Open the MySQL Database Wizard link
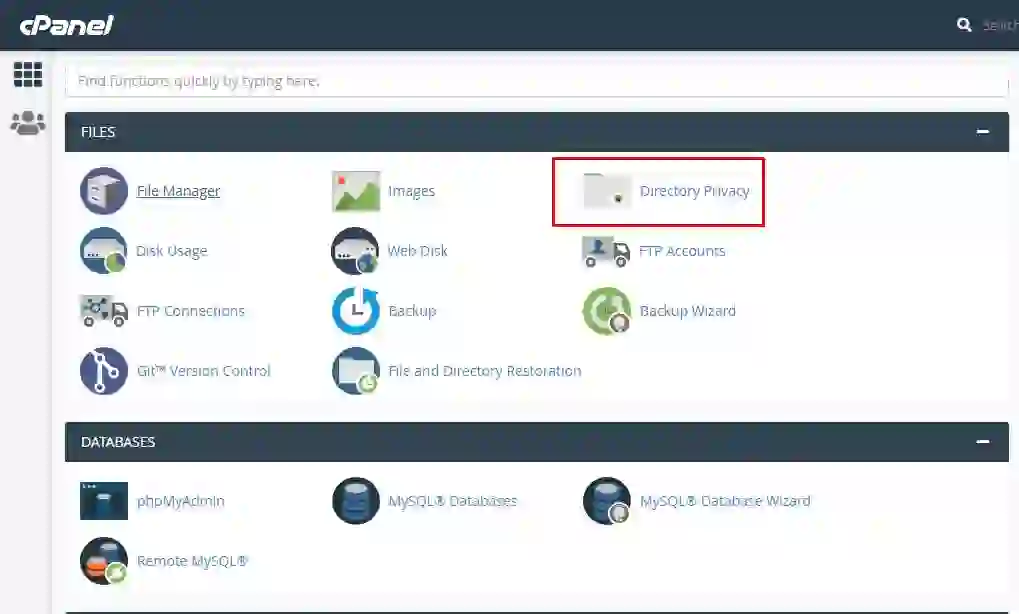1019x614 pixels. tap(725, 501)
